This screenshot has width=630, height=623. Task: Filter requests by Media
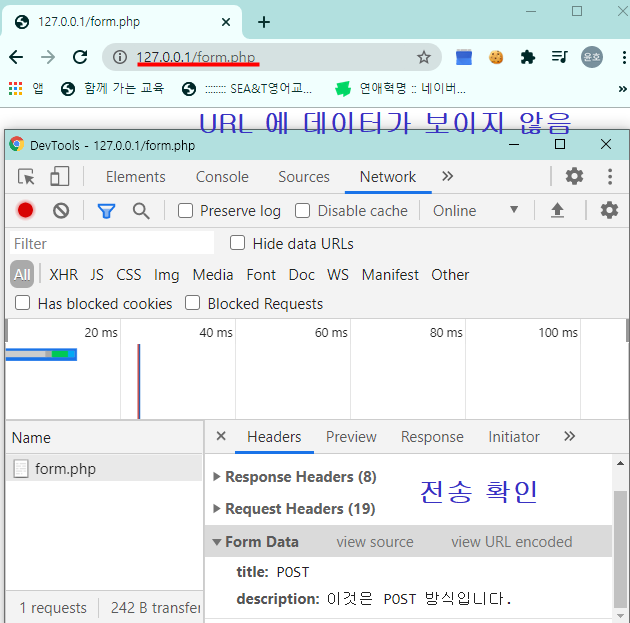(213, 275)
